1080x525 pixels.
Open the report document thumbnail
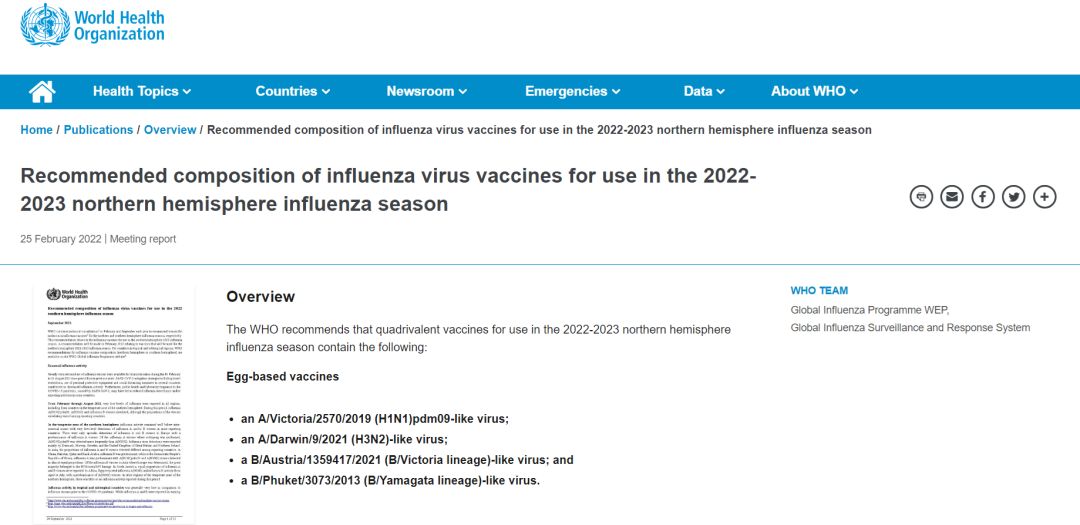(114, 403)
